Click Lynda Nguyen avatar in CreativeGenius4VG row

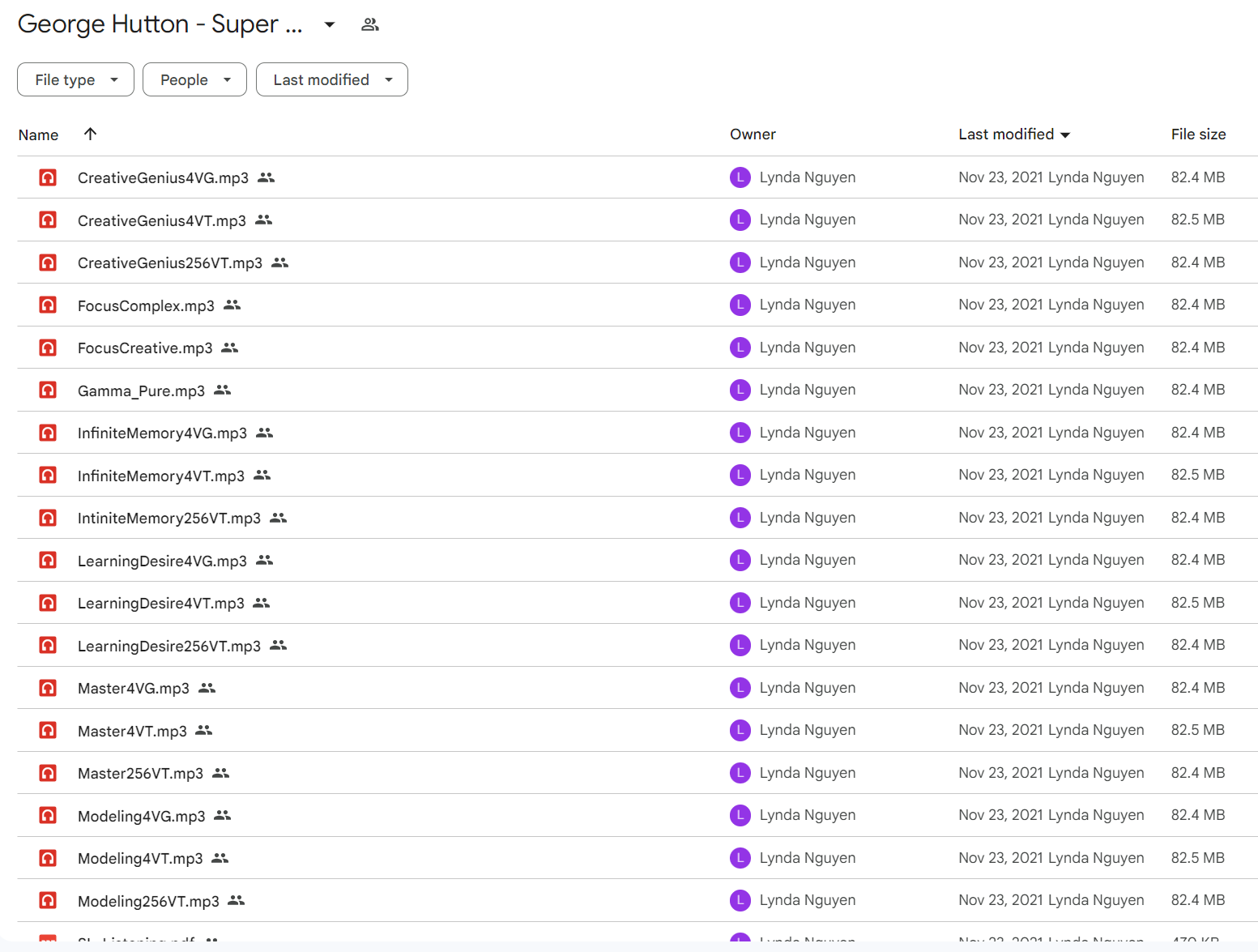tap(740, 177)
